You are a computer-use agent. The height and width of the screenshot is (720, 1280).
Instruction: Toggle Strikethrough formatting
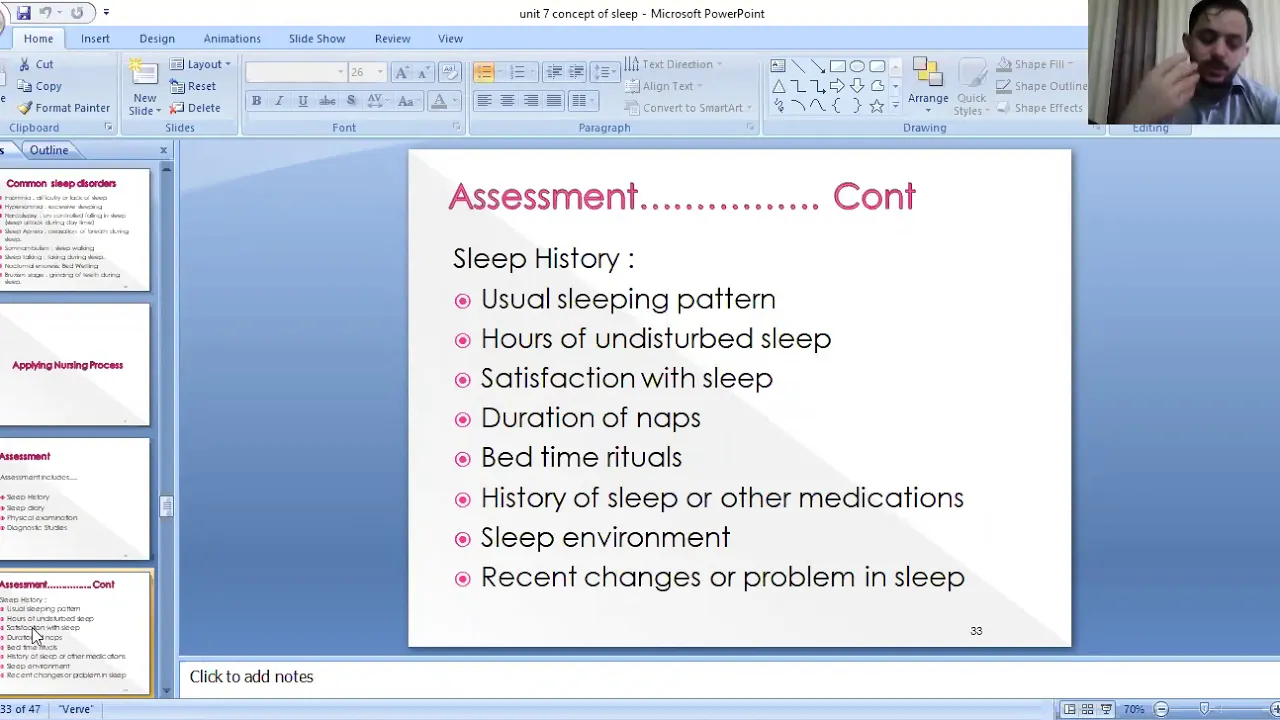pyautogui.click(x=327, y=101)
